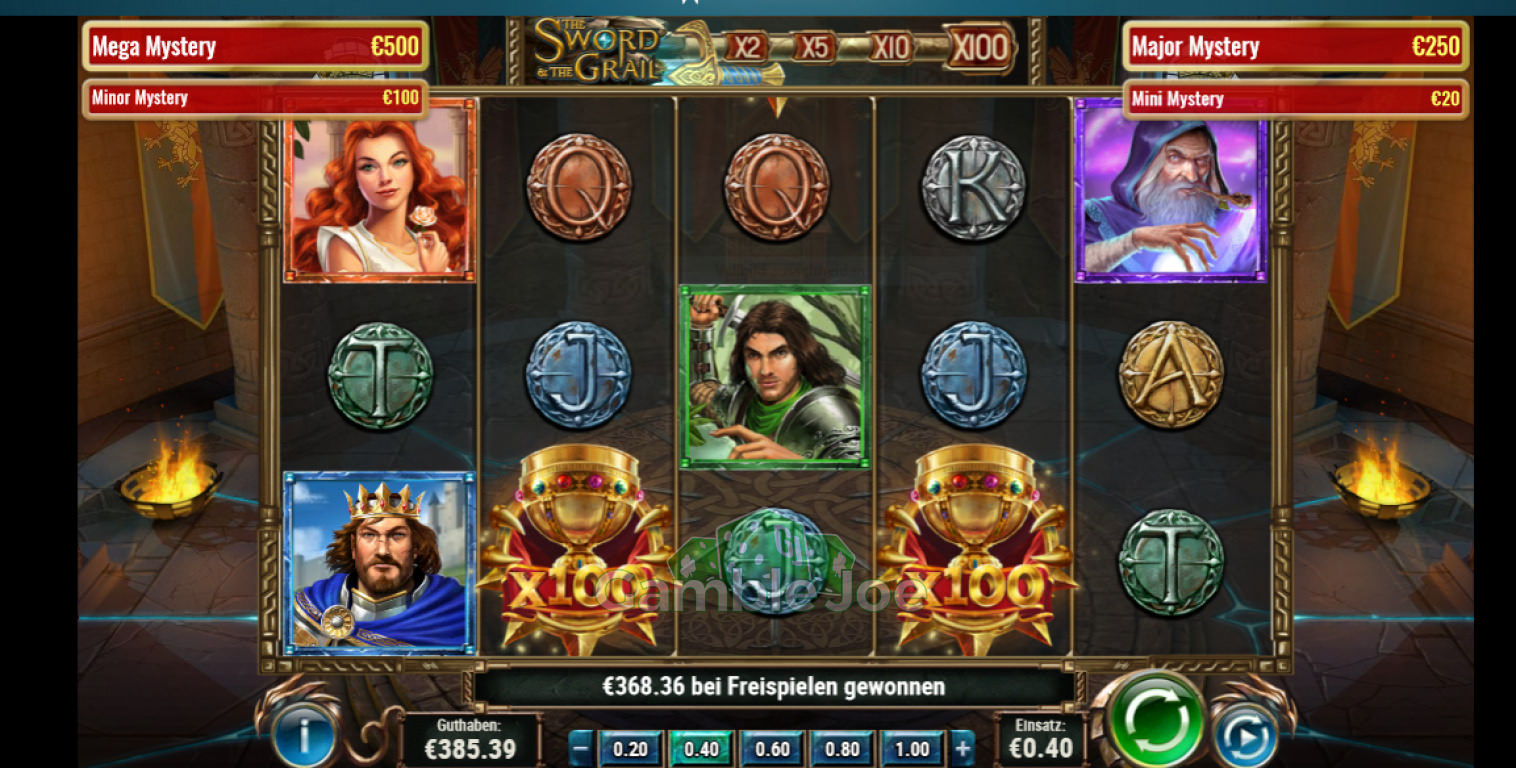This screenshot has height=768, width=1516.
Task: Open the blue info button
Action: click(304, 739)
